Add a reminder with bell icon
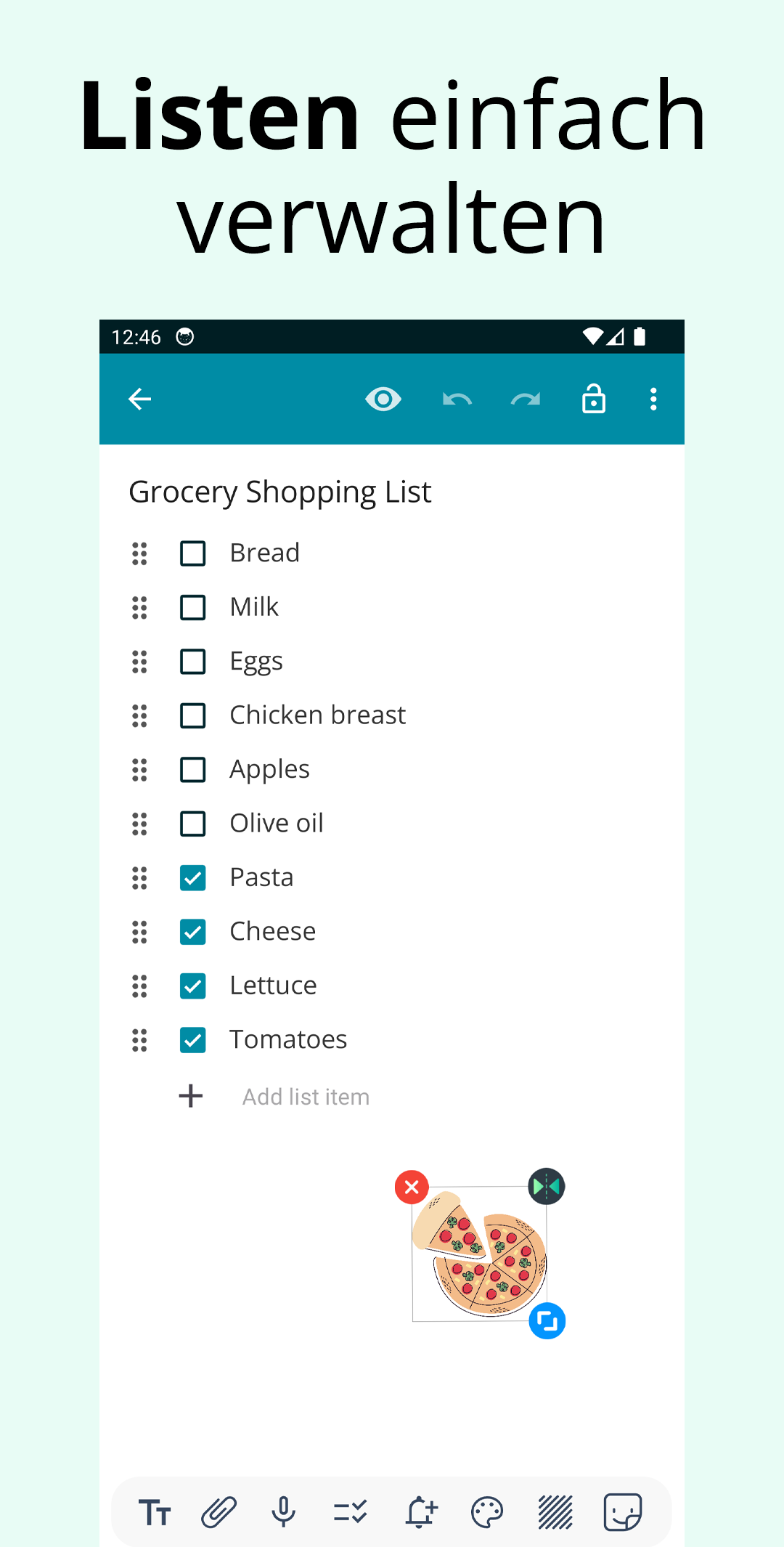 tap(420, 1512)
